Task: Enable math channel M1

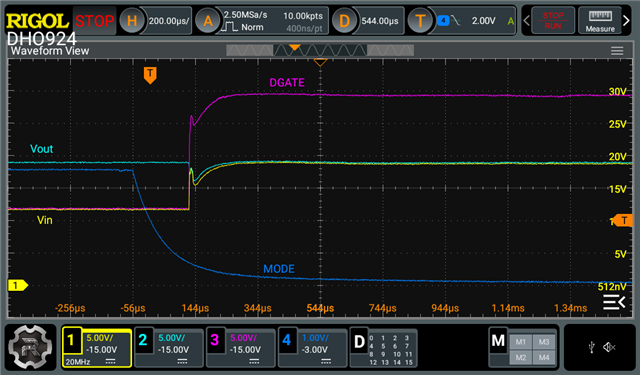Action: [x=521, y=342]
